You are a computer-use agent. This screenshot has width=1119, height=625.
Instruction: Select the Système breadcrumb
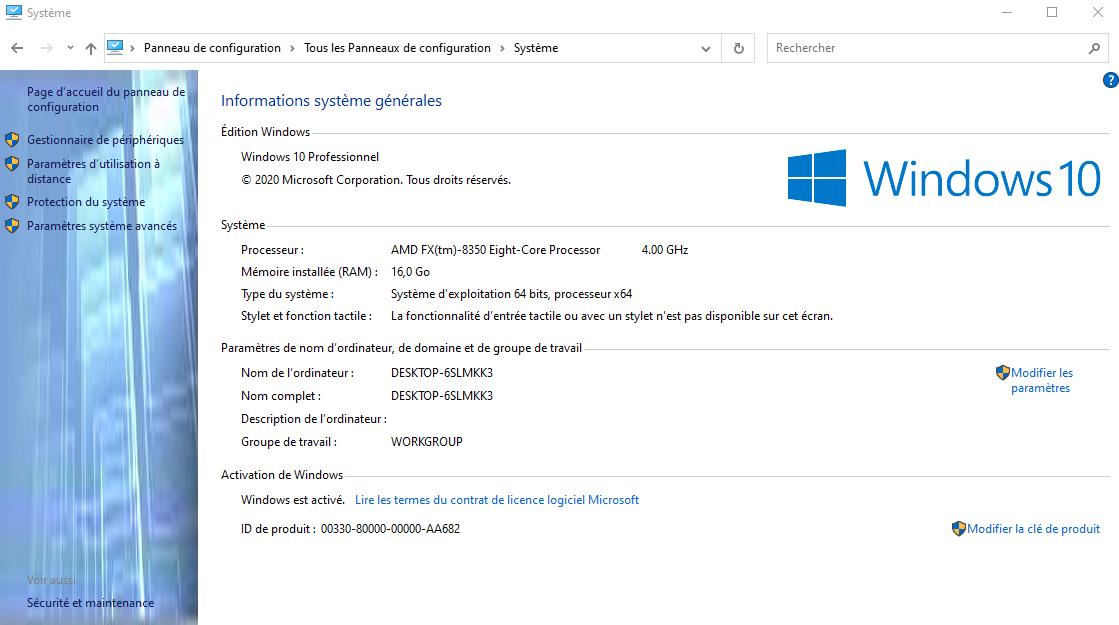(x=536, y=48)
